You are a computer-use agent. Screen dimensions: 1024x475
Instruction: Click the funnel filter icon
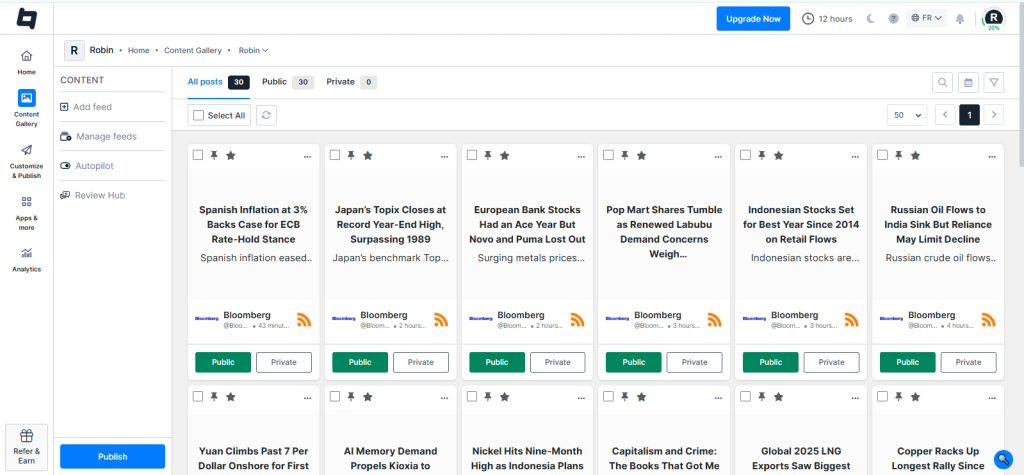tap(994, 82)
